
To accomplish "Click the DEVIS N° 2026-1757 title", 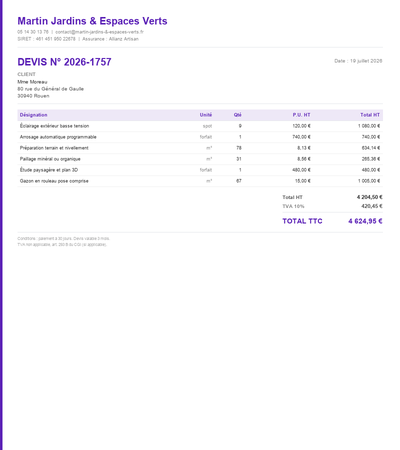I will (x=64, y=62).
